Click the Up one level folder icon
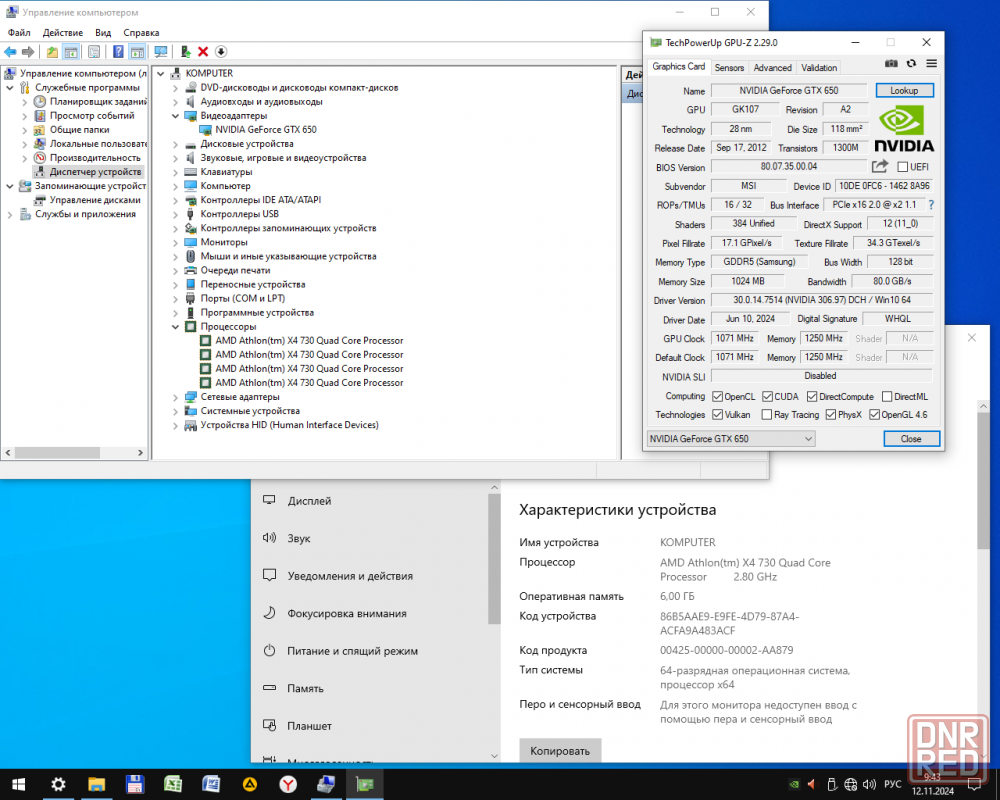 coord(52,52)
